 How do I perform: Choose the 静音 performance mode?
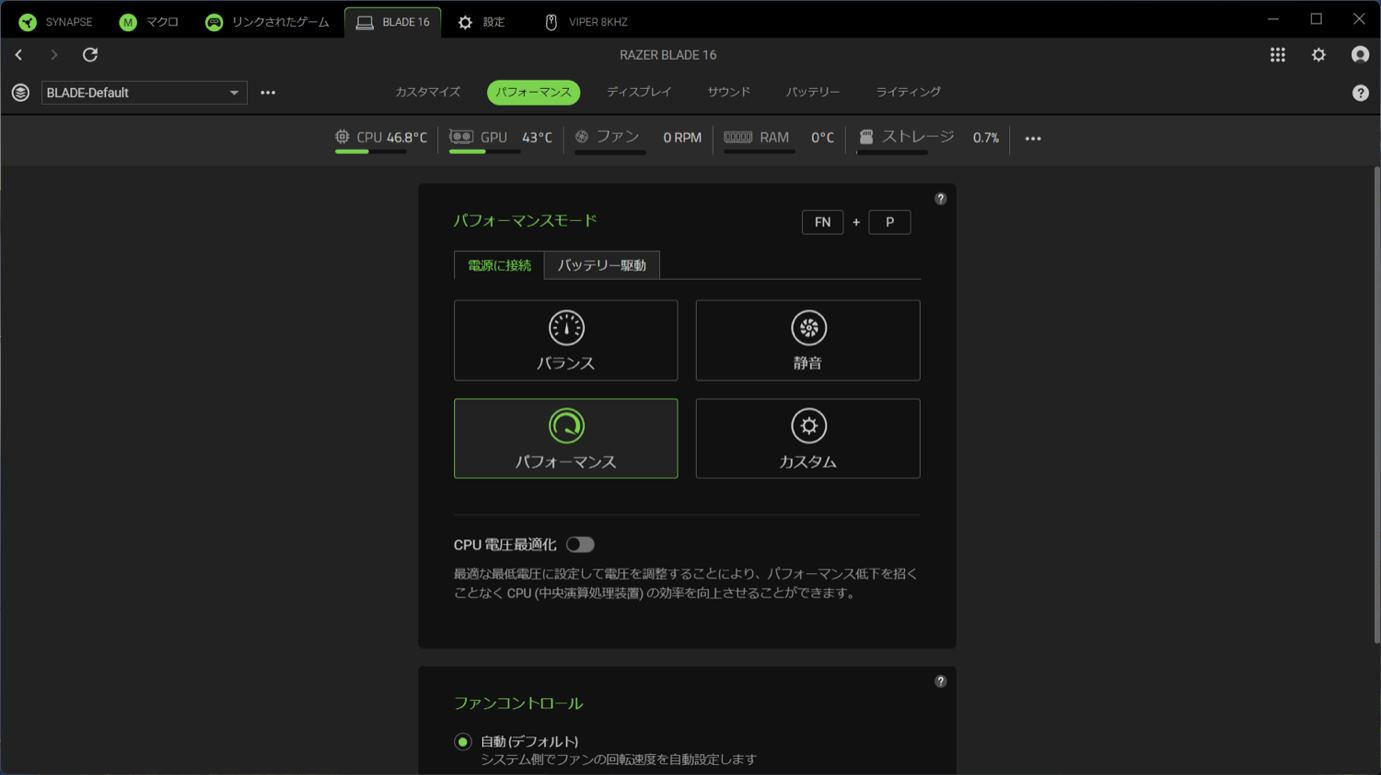(808, 340)
